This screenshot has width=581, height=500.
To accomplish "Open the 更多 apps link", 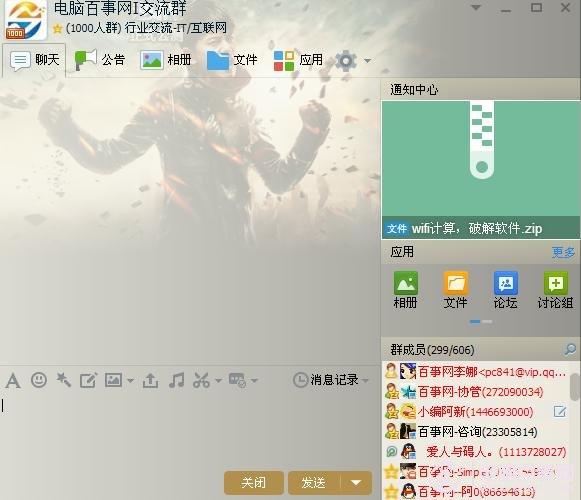I will point(563,252).
